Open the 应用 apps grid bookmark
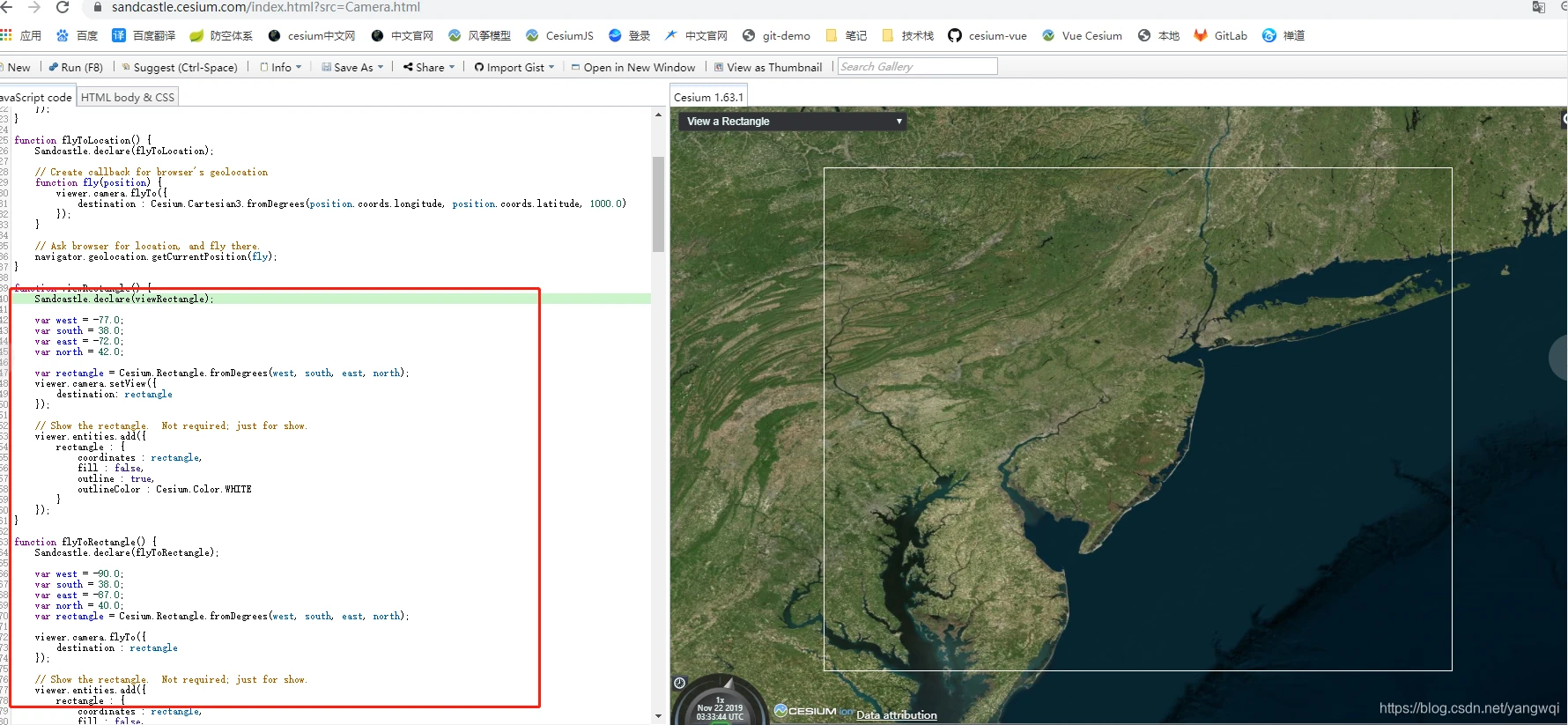1568x725 pixels. (x=21, y=35)
